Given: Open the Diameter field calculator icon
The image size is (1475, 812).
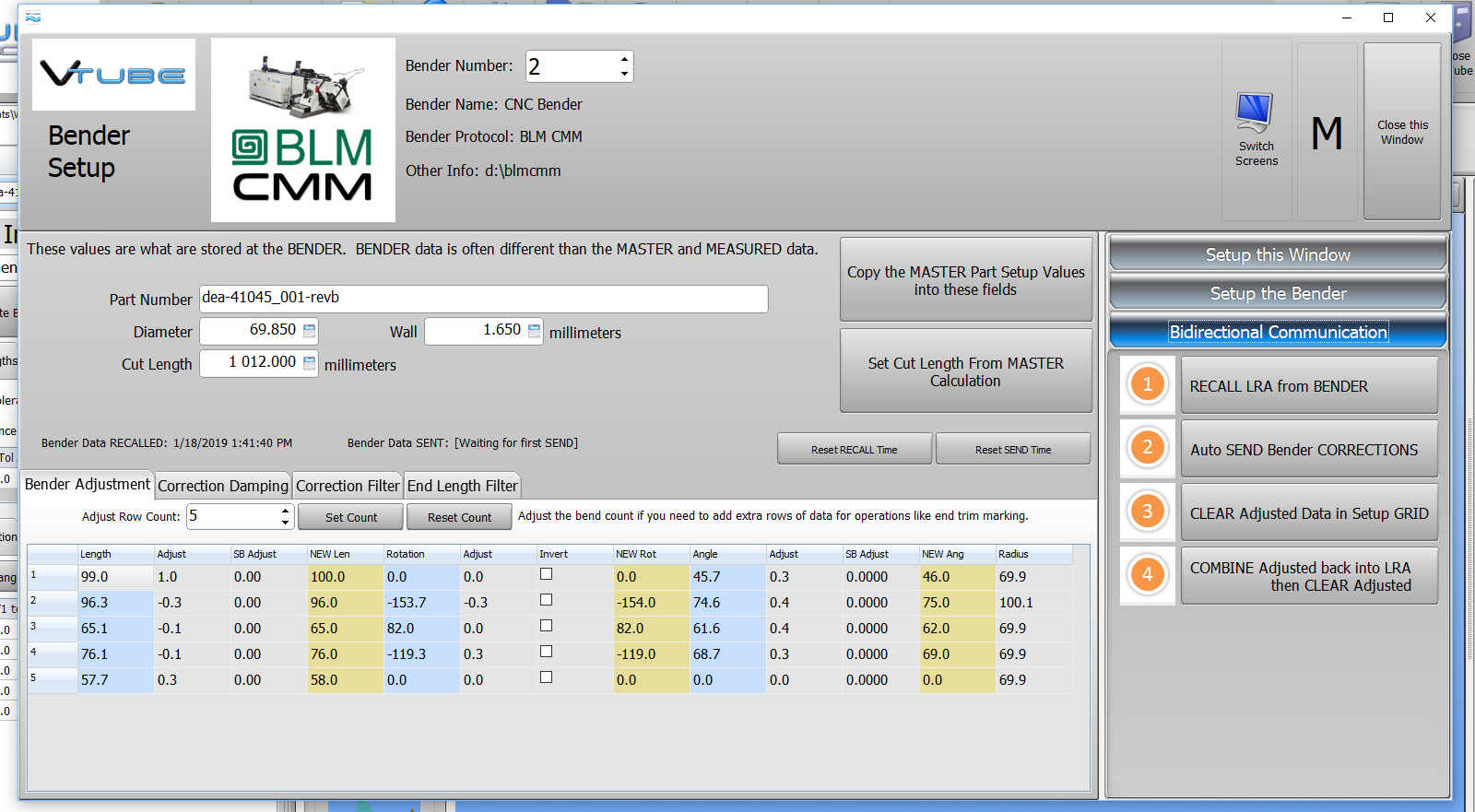Looking at the screenshot, I should tap(310, 331).
